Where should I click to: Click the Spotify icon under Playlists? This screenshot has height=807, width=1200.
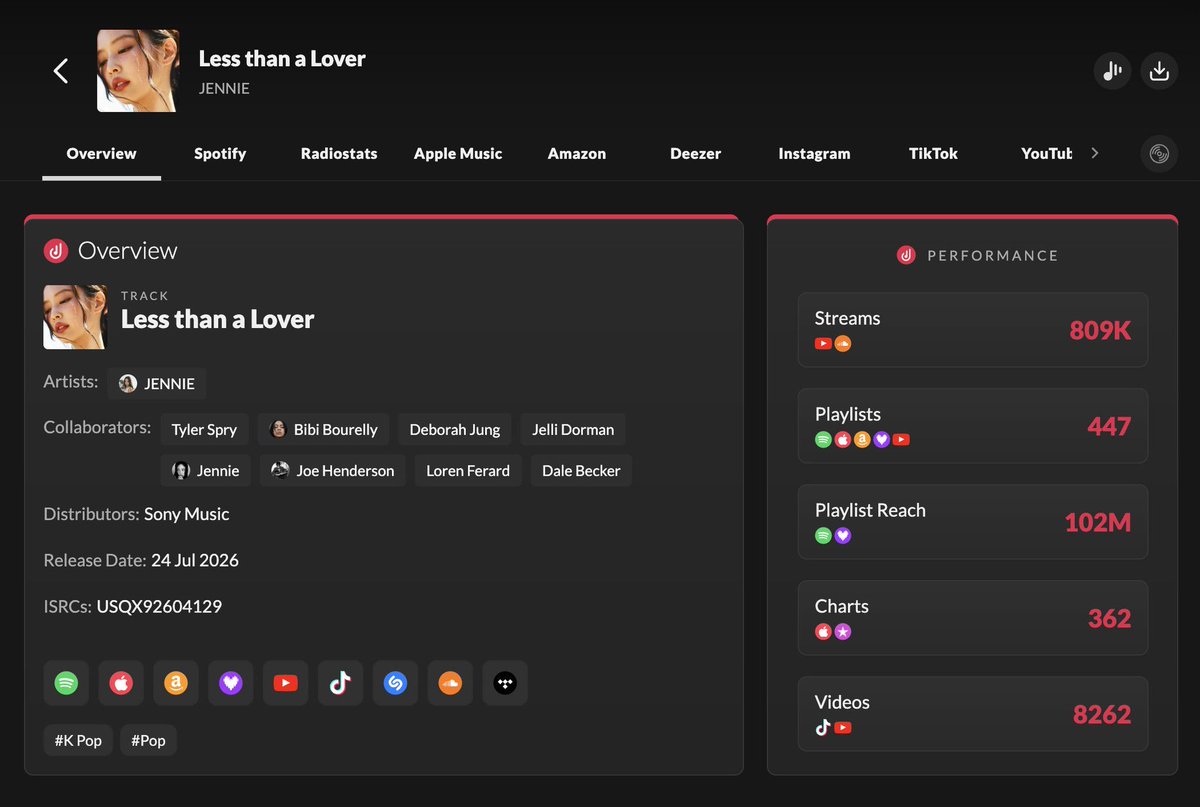(823, 439)
